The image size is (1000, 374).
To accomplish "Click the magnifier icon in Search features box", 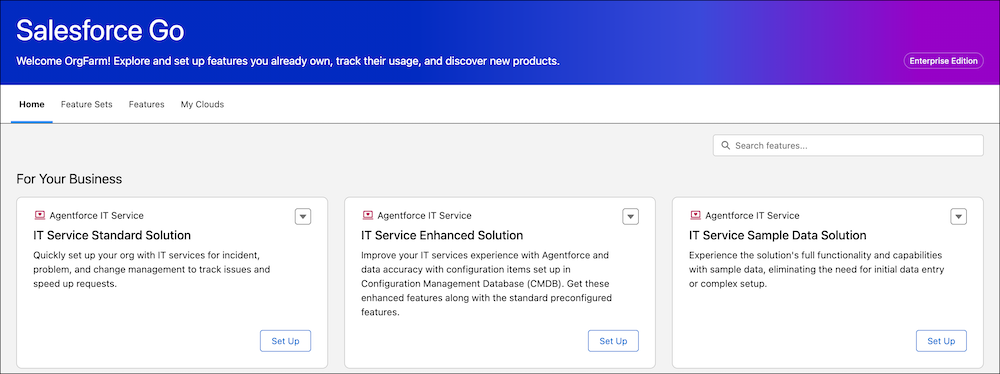I will pos(725,146).
